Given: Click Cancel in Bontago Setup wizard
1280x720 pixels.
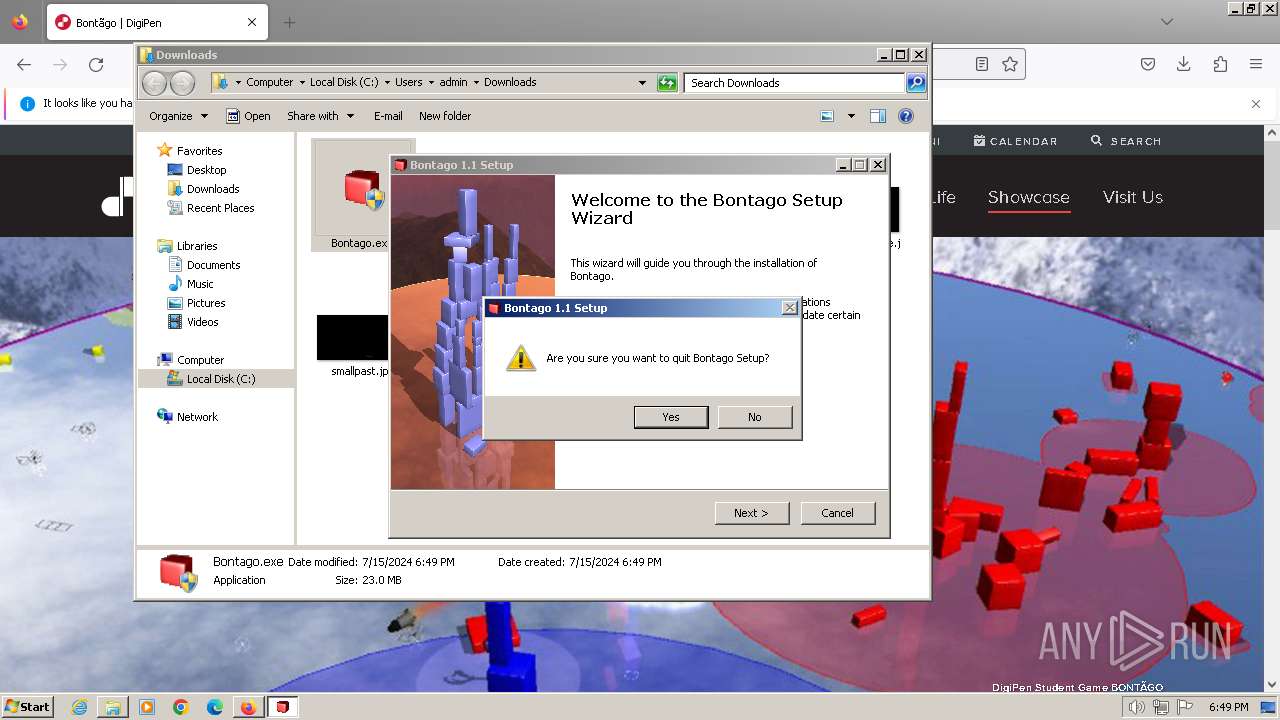Looking at the screenshot, I should [837, 513].
